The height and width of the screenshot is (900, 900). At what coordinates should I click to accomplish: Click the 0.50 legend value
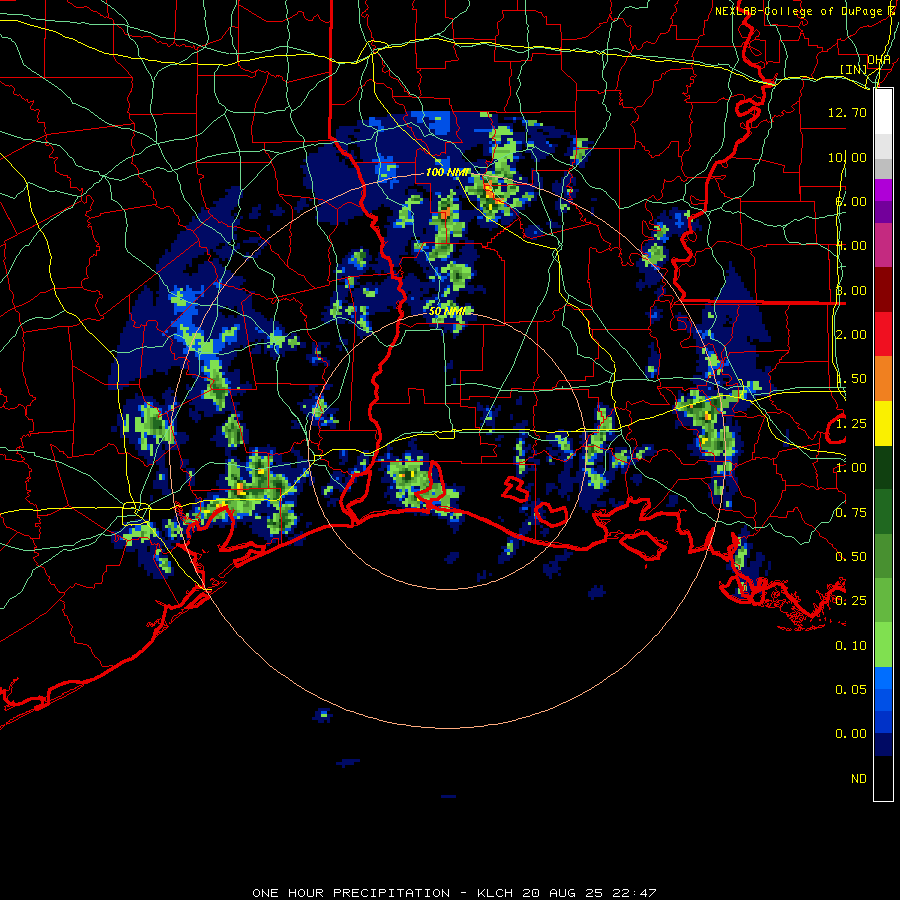coord(851,557)
